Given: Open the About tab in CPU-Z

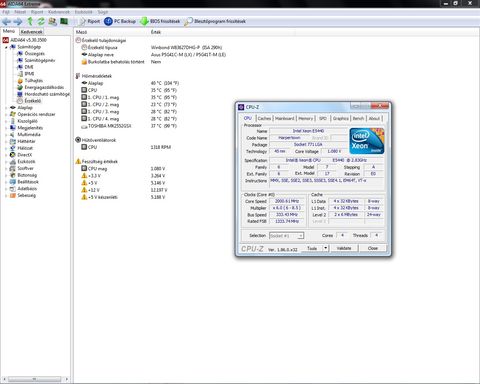Looking at the screenshot, I should tap(374, 118).
